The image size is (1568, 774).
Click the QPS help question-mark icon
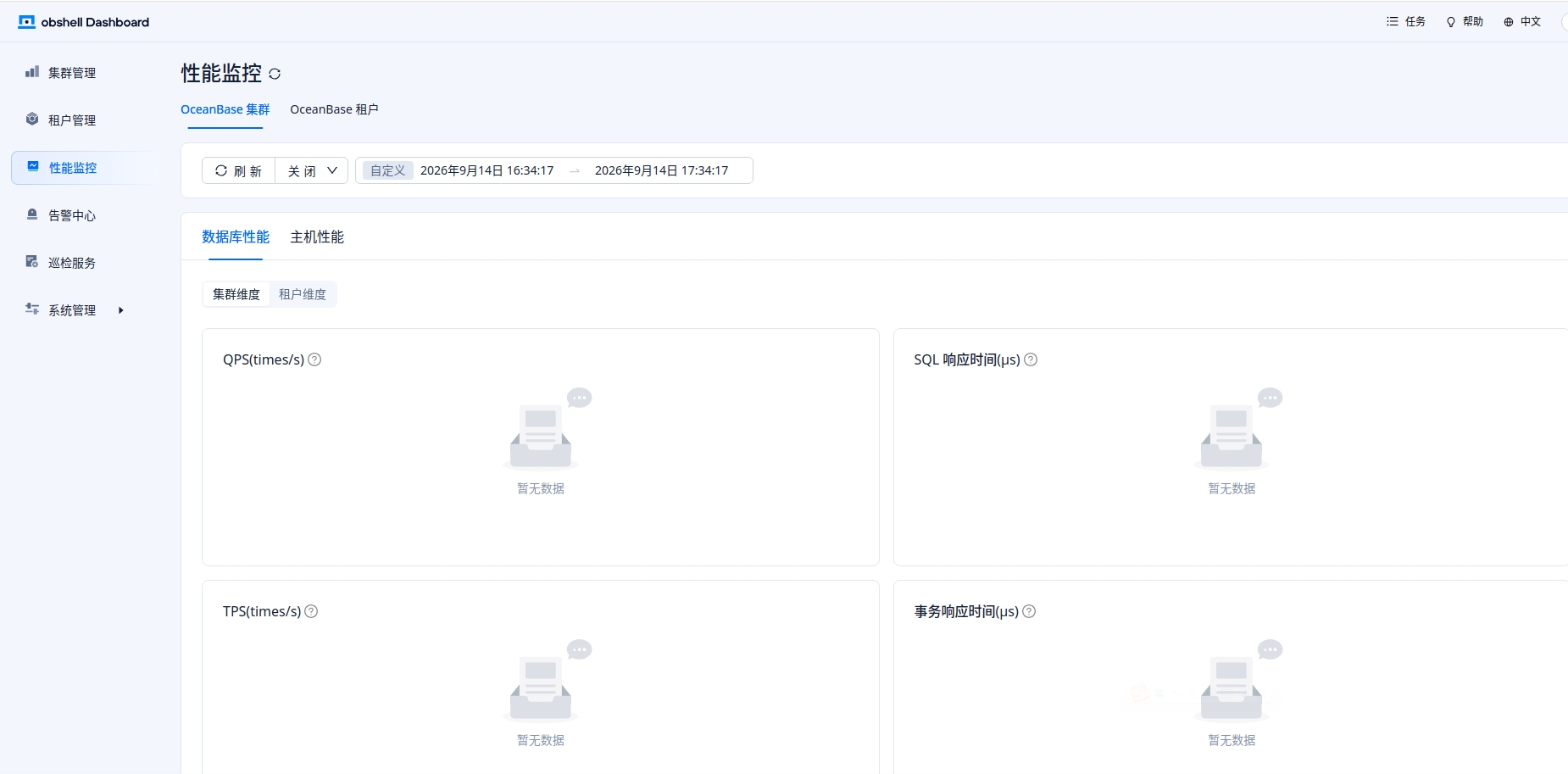(x=314, y=359)
